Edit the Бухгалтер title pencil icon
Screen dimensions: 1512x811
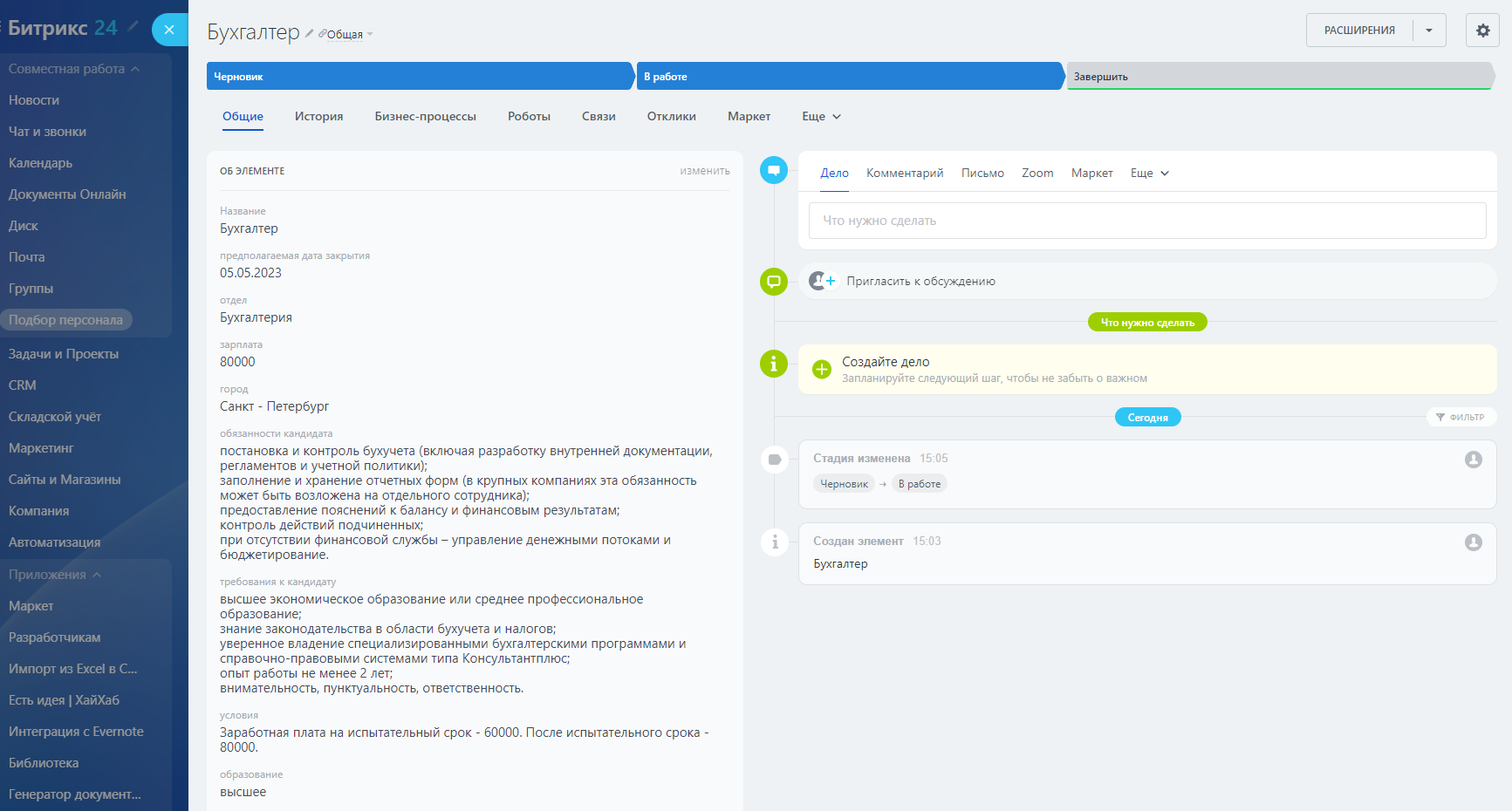309,33
